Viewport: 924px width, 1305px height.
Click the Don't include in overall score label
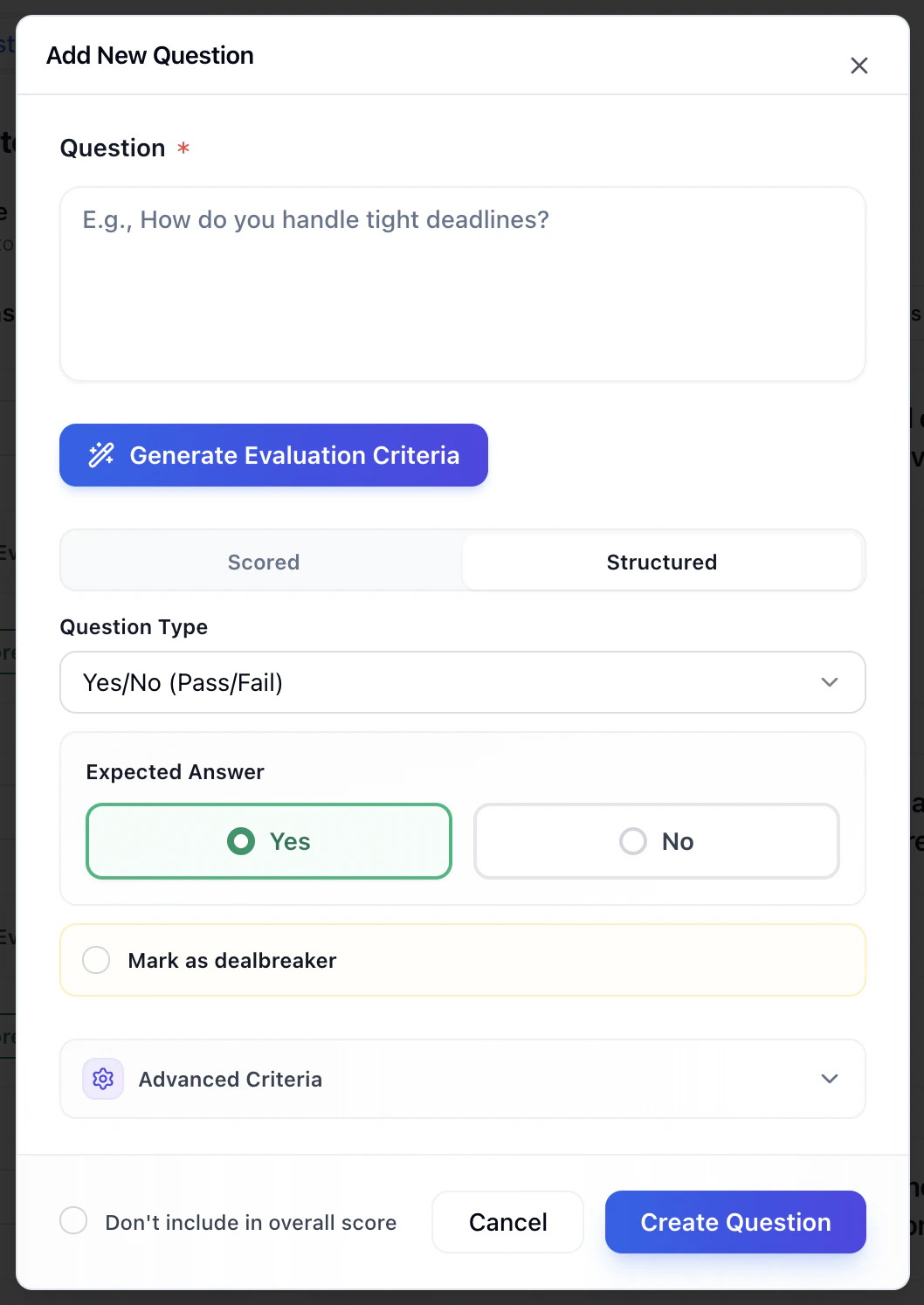(x=251, y=1223)
